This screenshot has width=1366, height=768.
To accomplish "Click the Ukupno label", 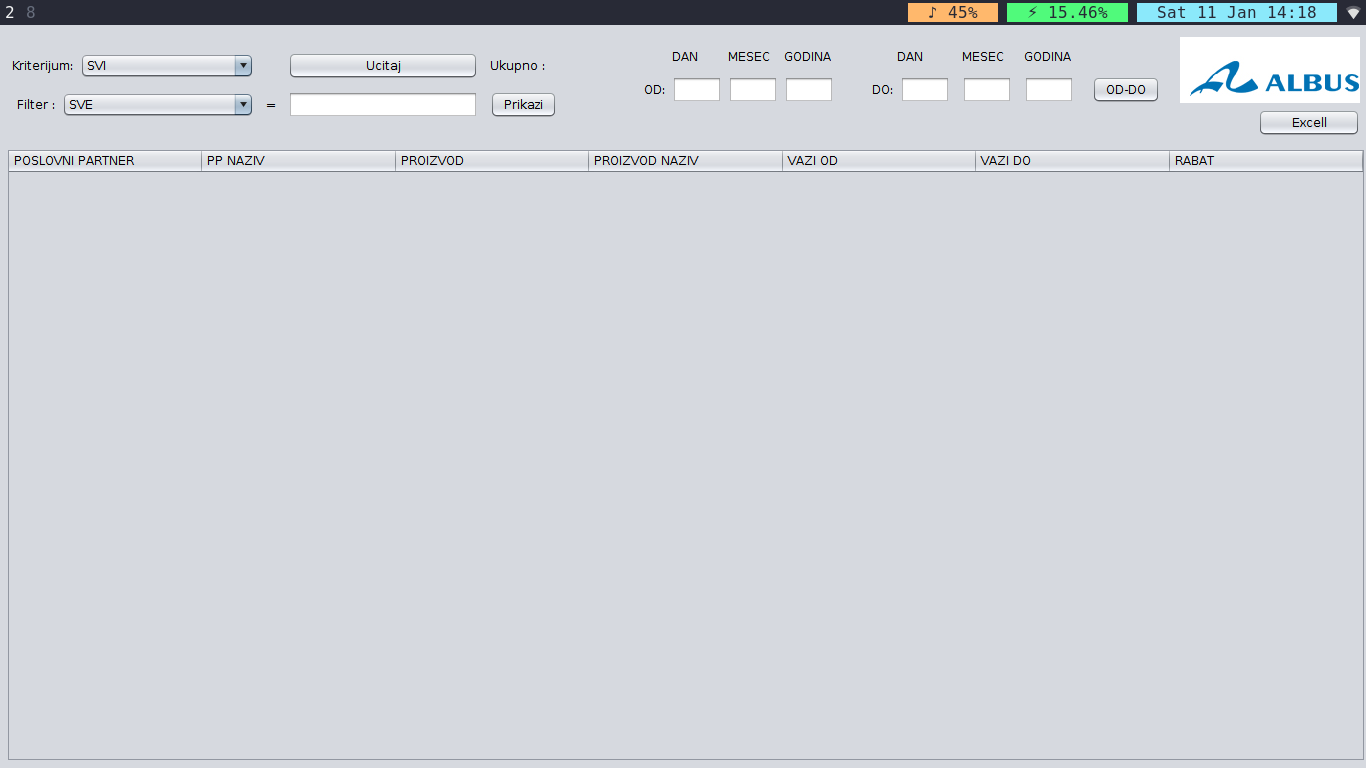I will pos(517,66).
